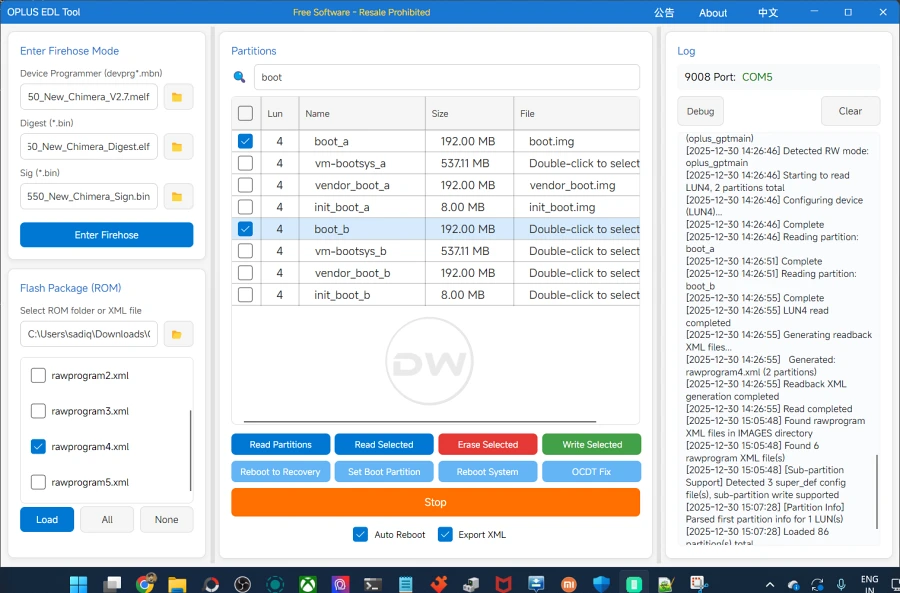Screen dimensions: 900x593
Task: Click the partition search magnifier icon
Action: coord(240,77)
